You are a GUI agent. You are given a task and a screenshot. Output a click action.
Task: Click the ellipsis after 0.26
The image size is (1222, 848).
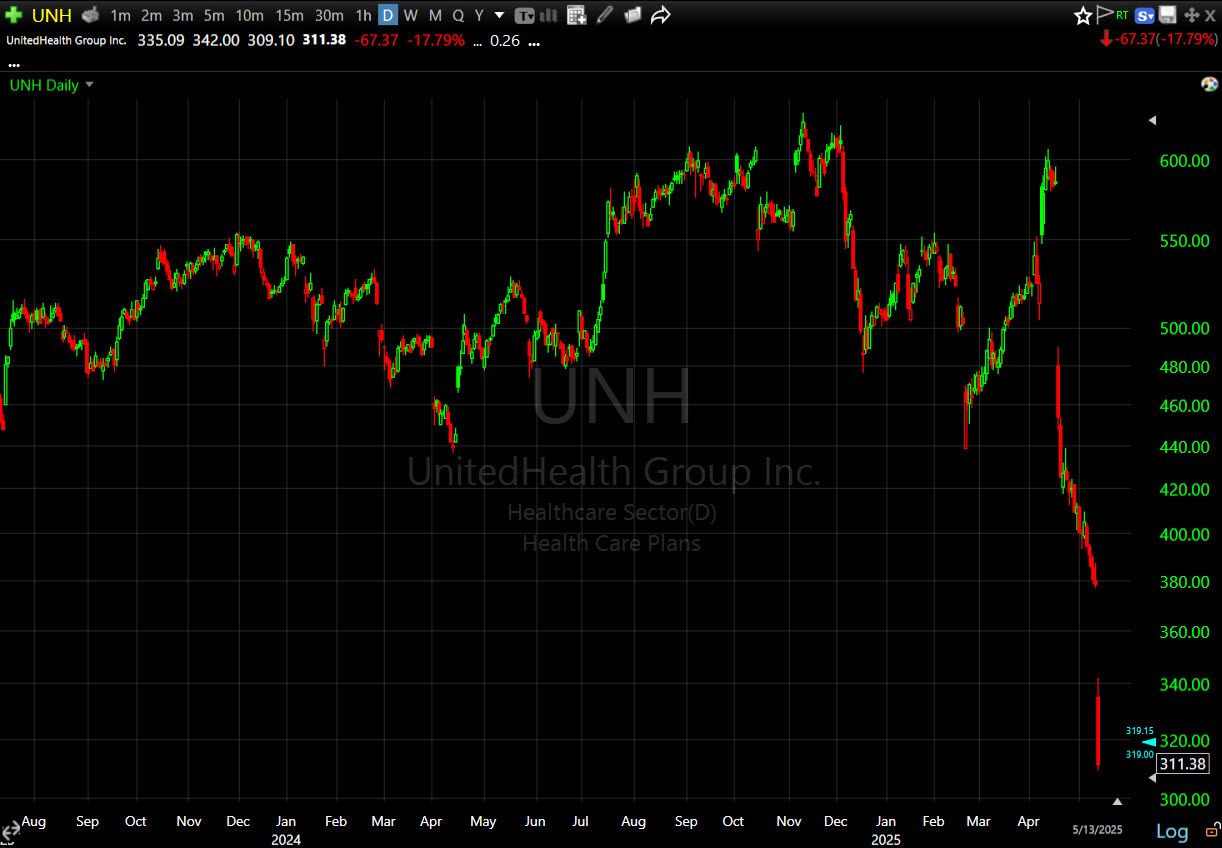[x=534, y=42]
